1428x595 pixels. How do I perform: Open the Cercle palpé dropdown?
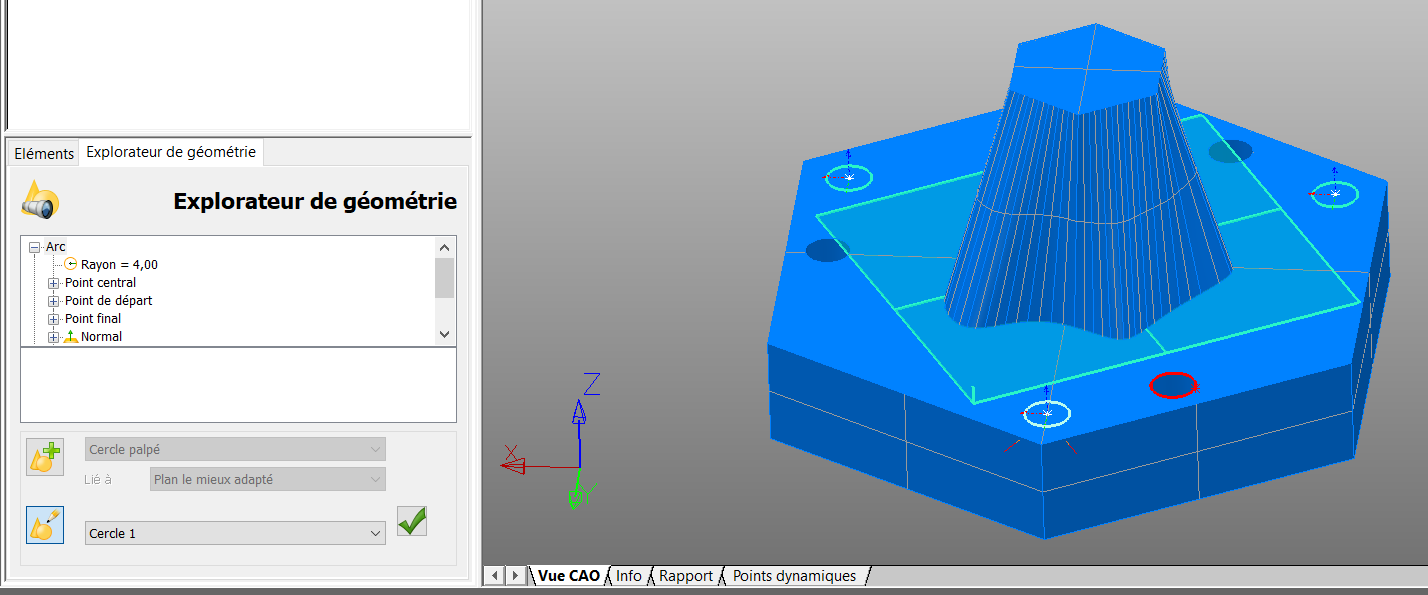[x=376, y=450]
